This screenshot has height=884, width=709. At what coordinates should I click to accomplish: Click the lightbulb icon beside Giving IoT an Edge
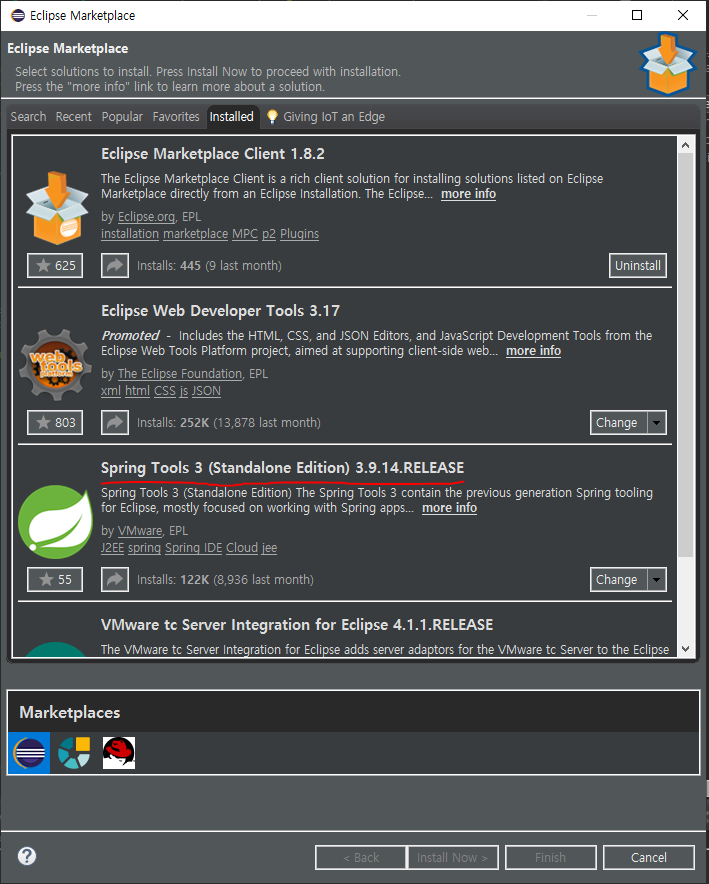[272, 117]
